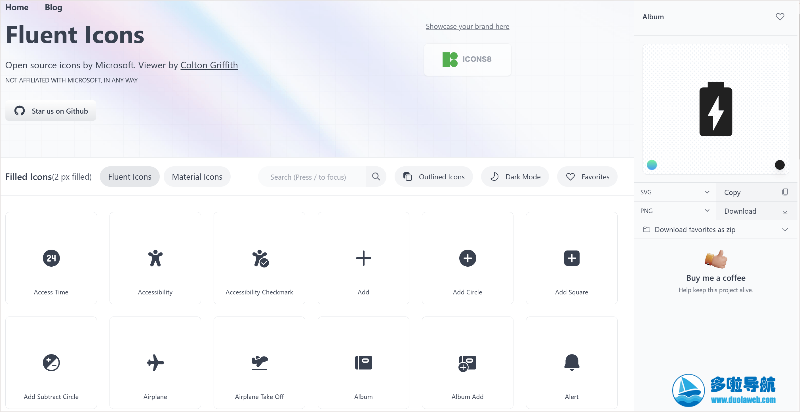Enable Dark Mode
The width and height of the screenshot is (800, 412).
click(x=515, y=177)
